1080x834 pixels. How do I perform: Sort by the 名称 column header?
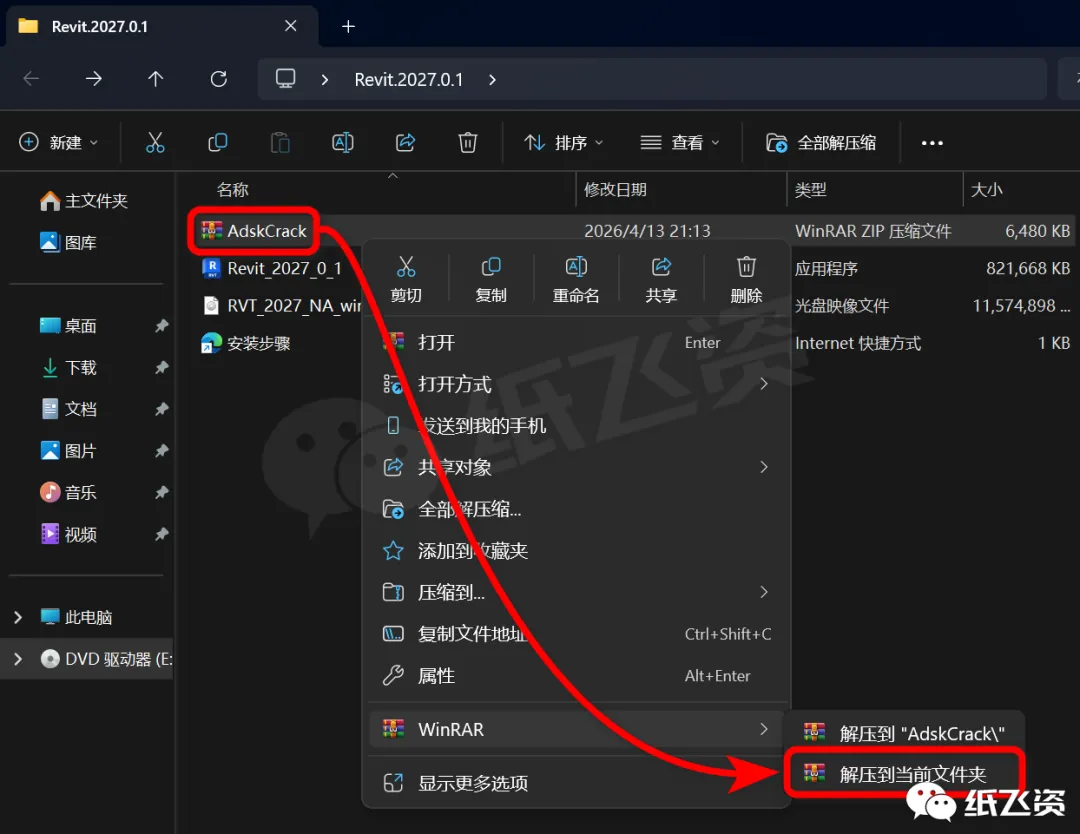tap(233, 190)
